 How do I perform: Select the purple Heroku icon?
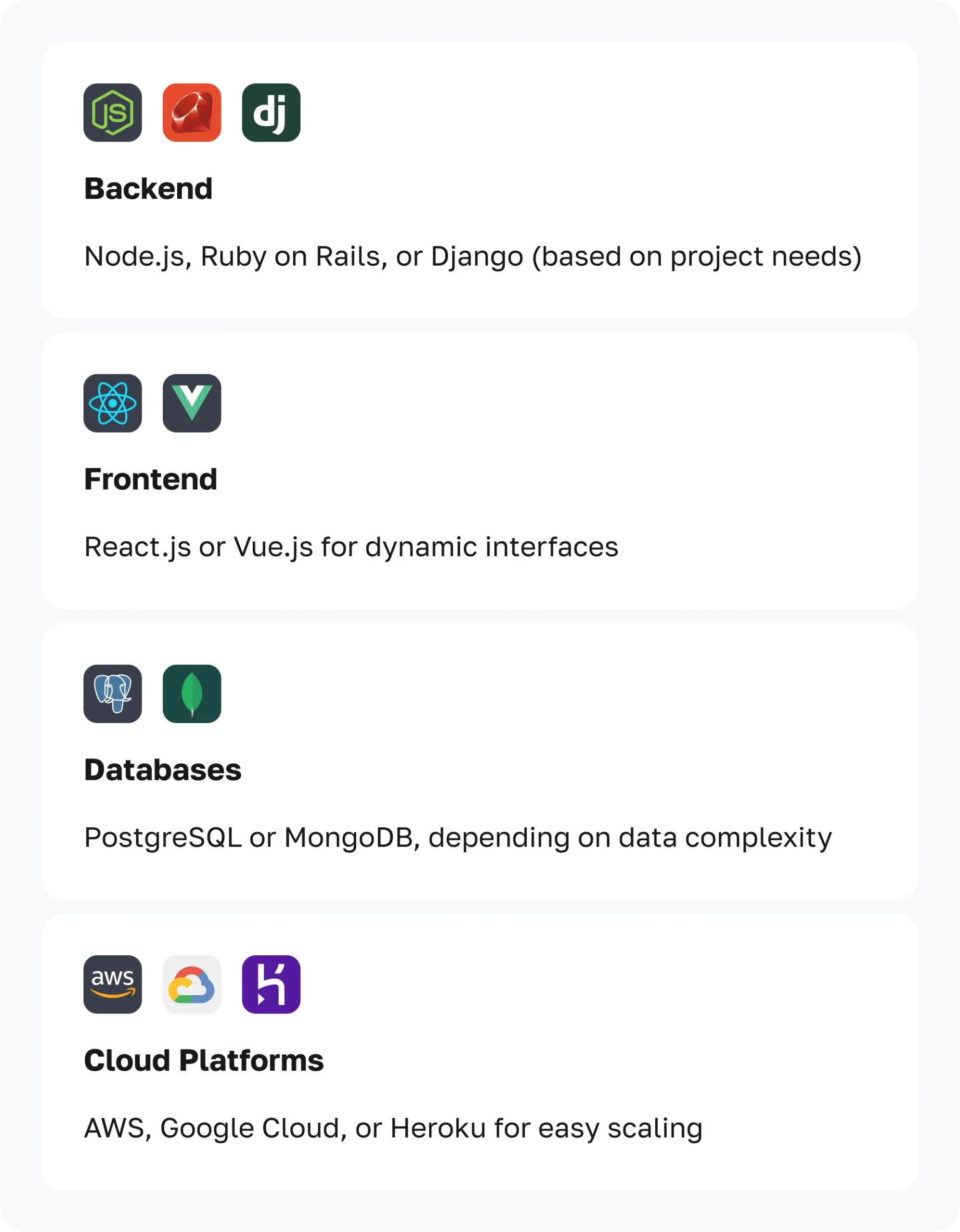[x=271, y=984]
